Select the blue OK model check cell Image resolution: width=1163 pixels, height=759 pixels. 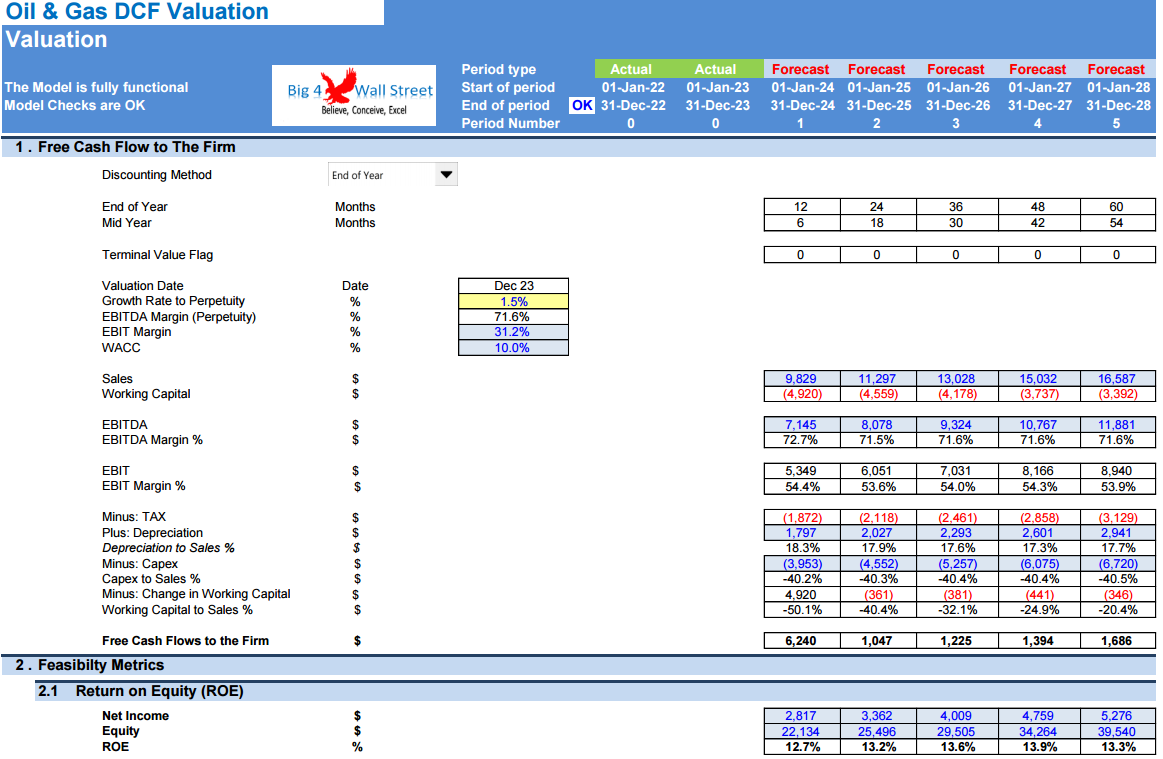582,105
